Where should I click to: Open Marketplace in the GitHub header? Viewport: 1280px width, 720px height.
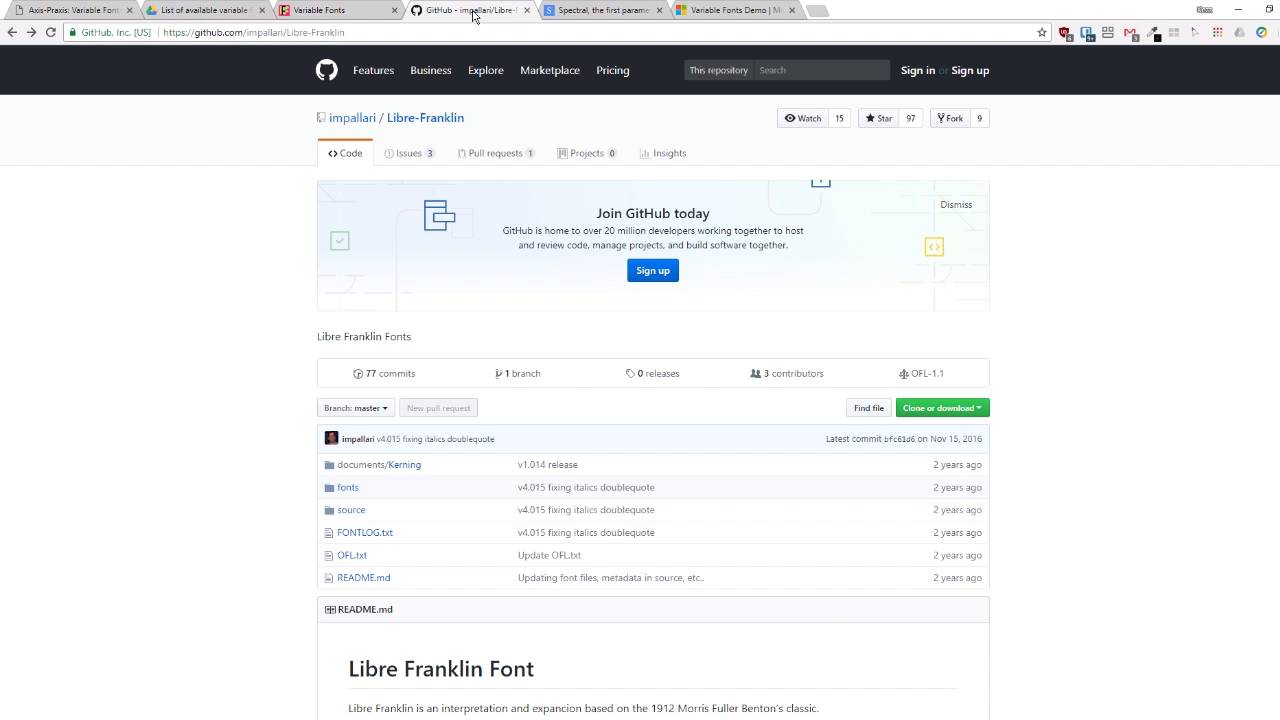[550, 70]
